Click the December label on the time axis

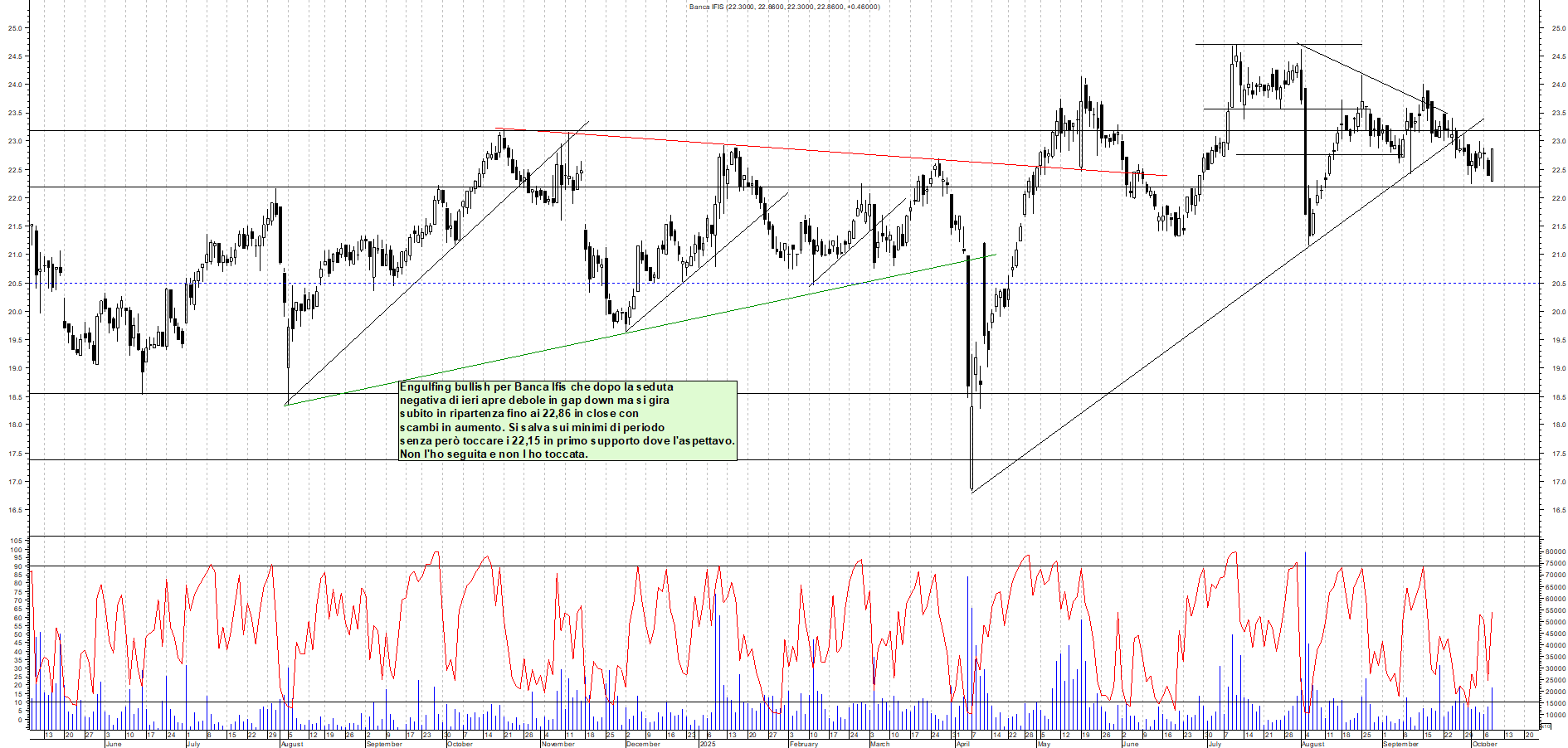643,744
